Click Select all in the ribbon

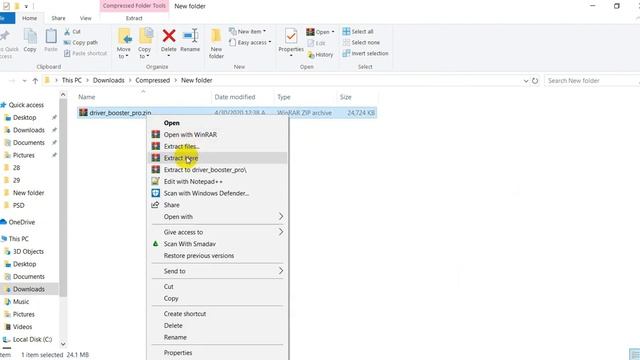click(358, 31)
